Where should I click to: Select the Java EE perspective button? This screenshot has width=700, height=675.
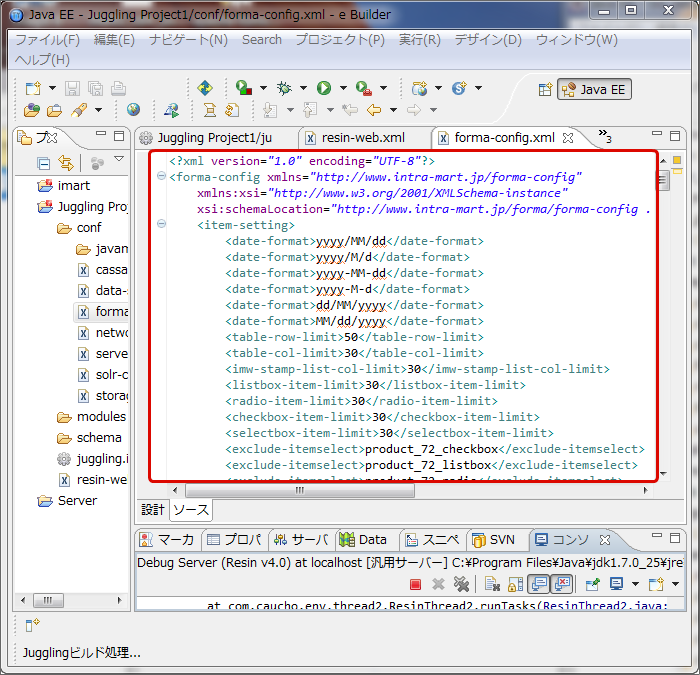pos(594,90)
